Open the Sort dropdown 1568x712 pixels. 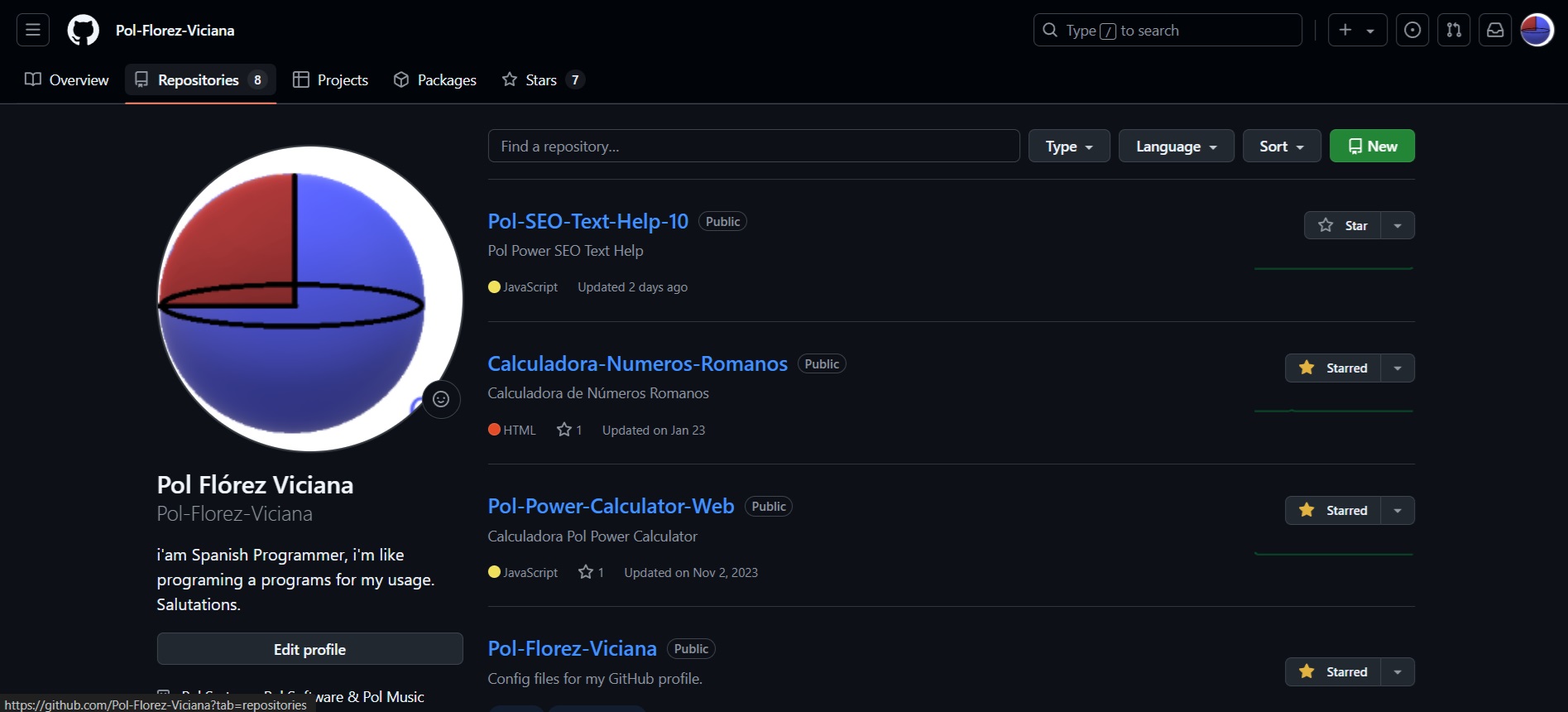tap(1282, 146)
